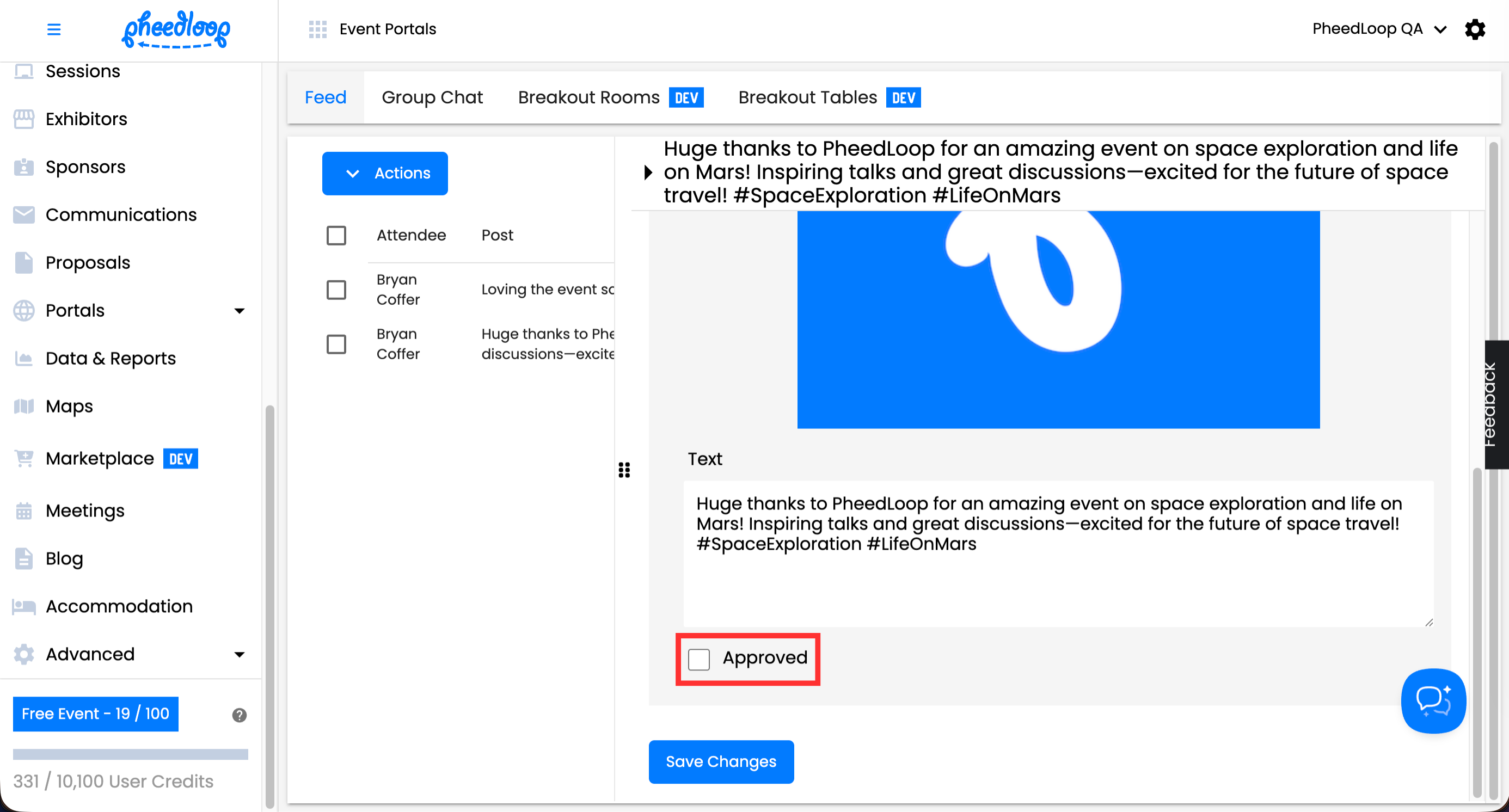Switch to the Group Chat tab
The width and height of the screenshot is (1509, 812).
pos(432,97)
